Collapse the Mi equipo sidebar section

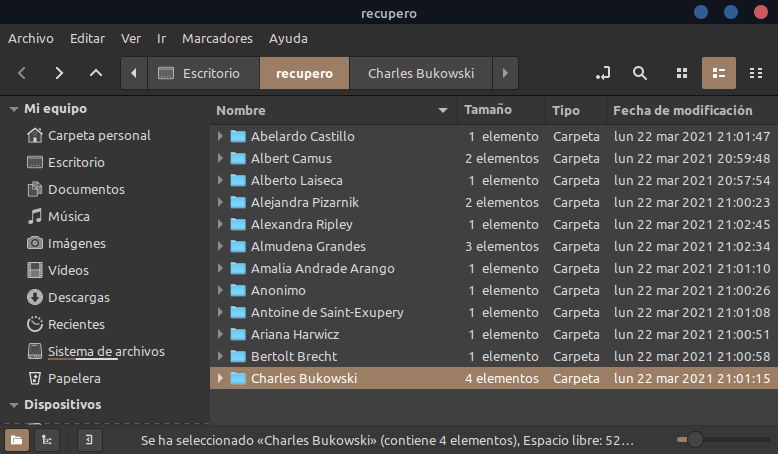[x=13, y=109]
